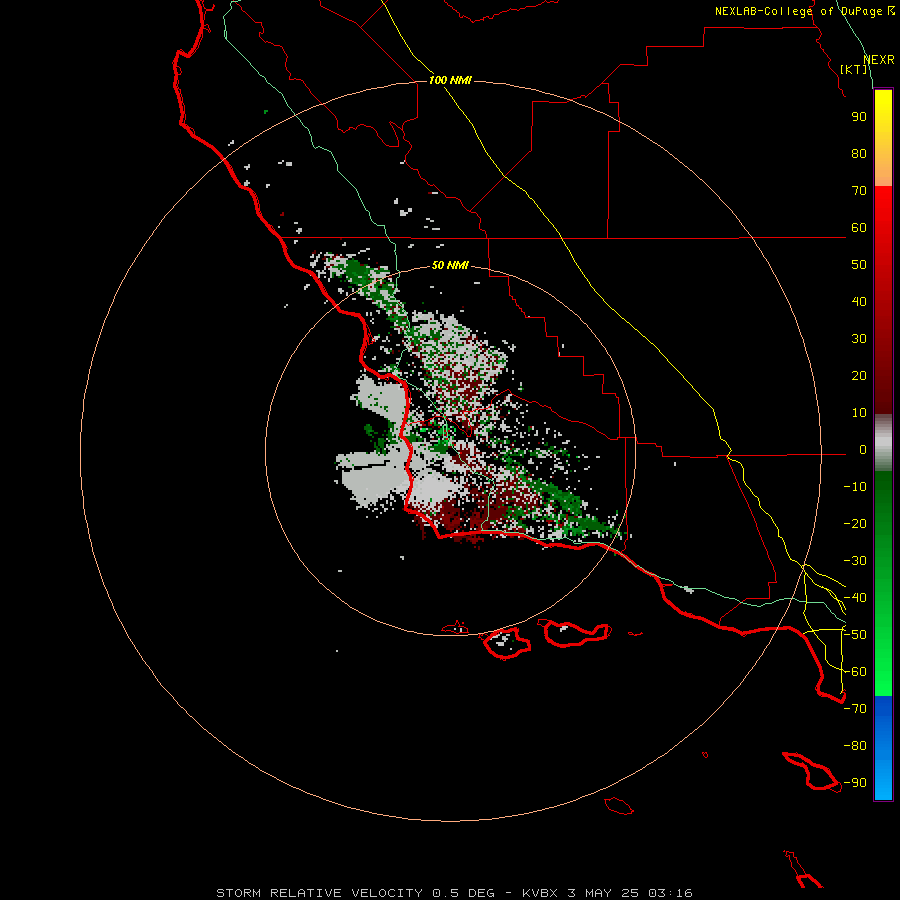The height and width of the screenshot is (900, 900).
Task: Click the 70 value on the velocity scale
Action: [859, 191]
